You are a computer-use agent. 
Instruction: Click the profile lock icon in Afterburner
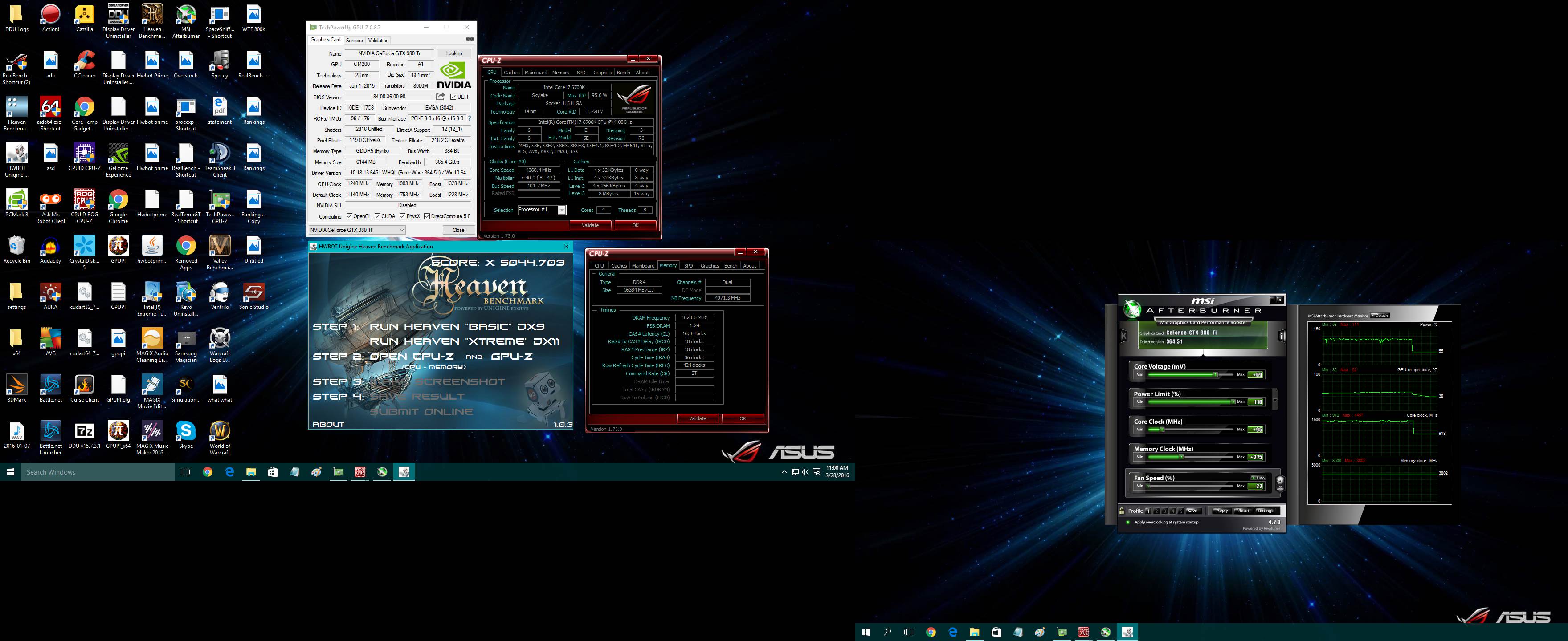pos(1122,511)
